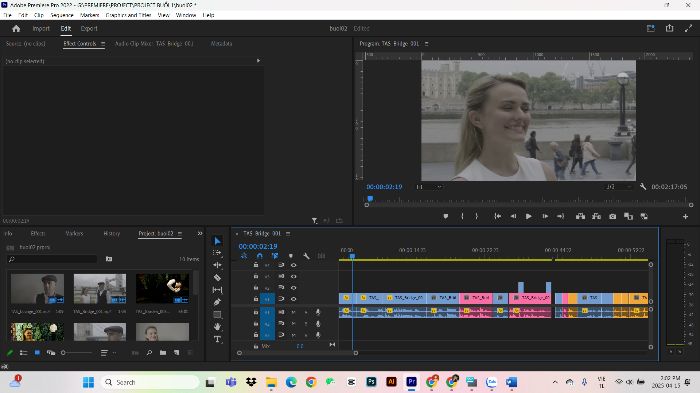Image resolution: width=700 pixels, height=393 pixels.
Task: Toggle lock on top video track
Action: click(256, 265)
